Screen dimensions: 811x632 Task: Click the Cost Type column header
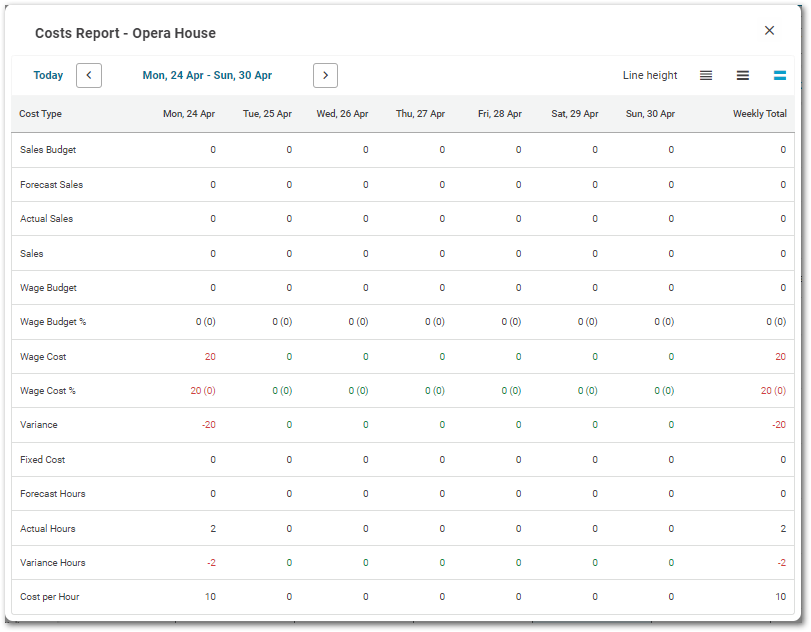coord(40,114)
